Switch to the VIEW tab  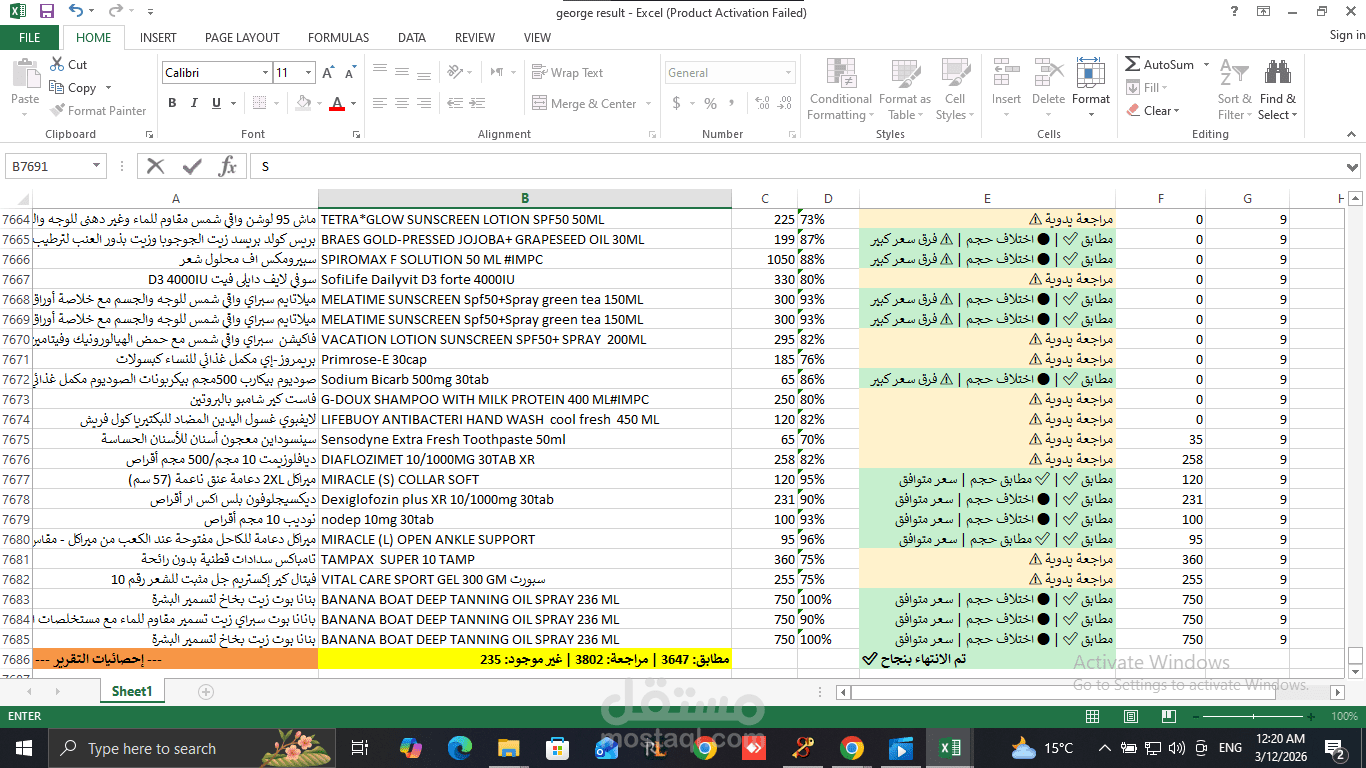(x=537, y=37)
